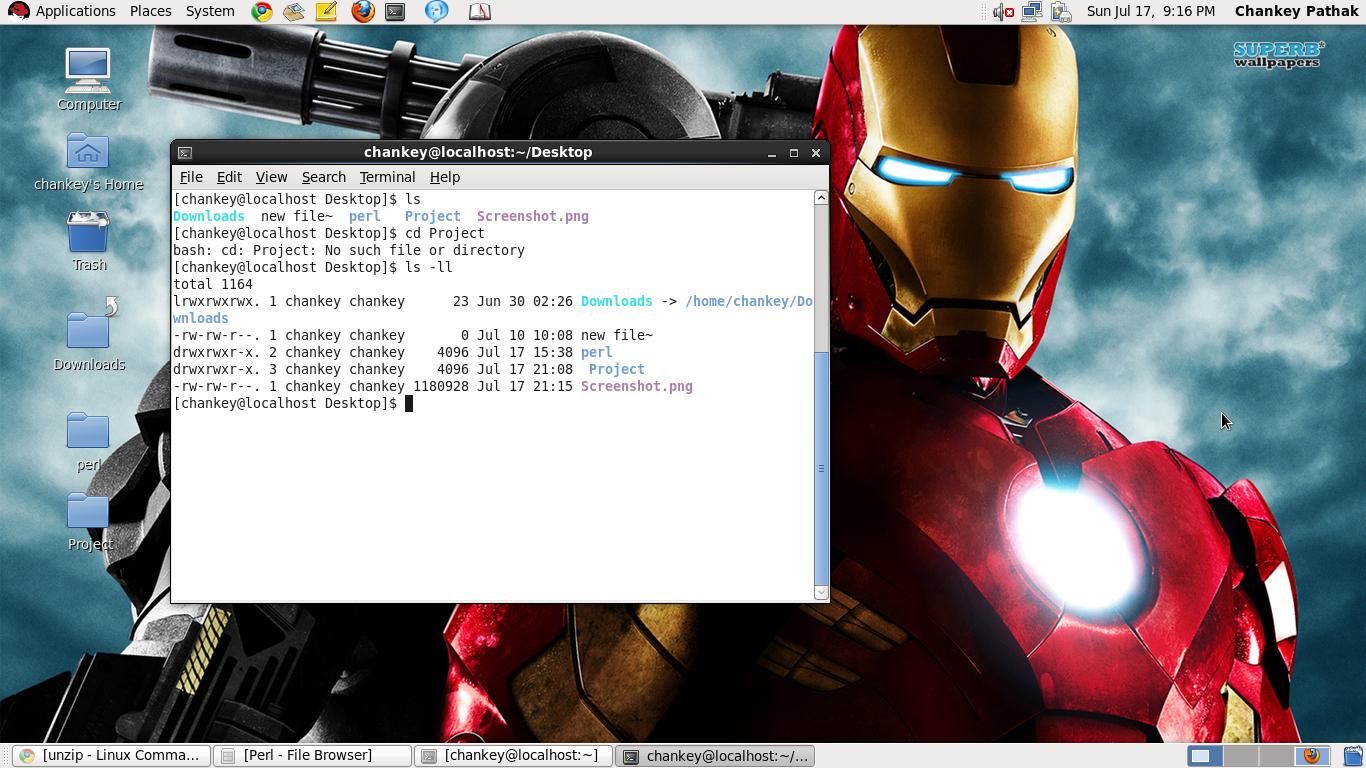Click 'Jul 17 21:08' date in listing
Screen dimensions: 1366x768
pyautogui.click(x=525, y=369)
